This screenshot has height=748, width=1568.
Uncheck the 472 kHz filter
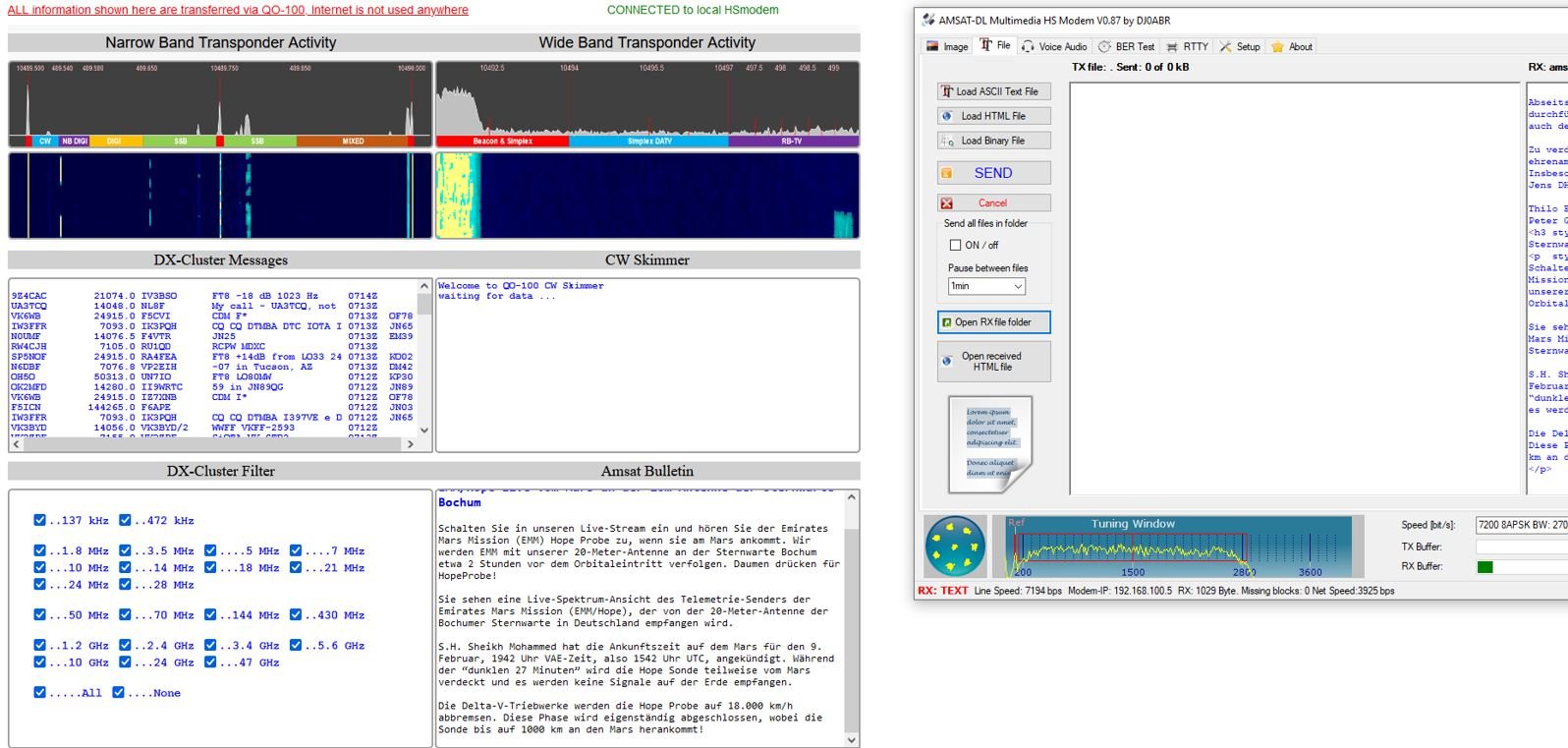tap(125, 520)
